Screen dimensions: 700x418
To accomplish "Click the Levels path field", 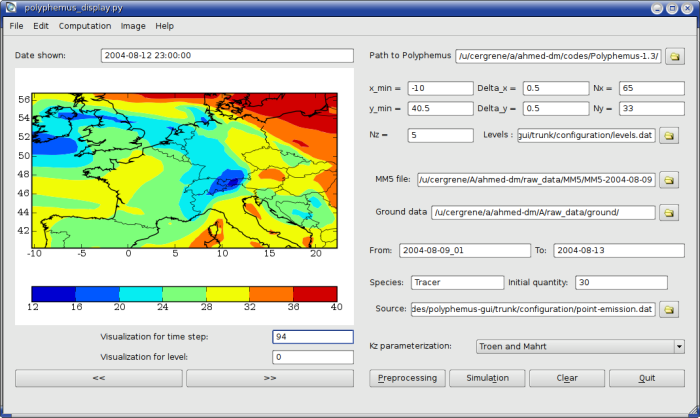I will tap(587, 135).
